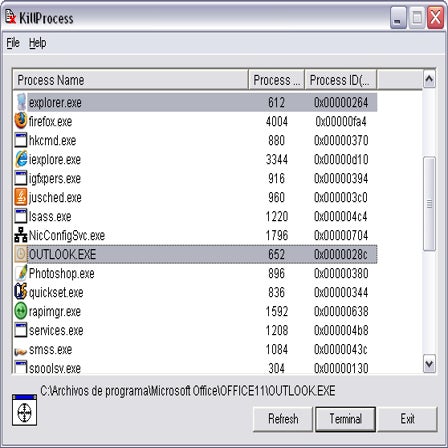Click the window icon next to lsass.exe
The height and width of the screenshot is (448, 448).
point(21,216)
